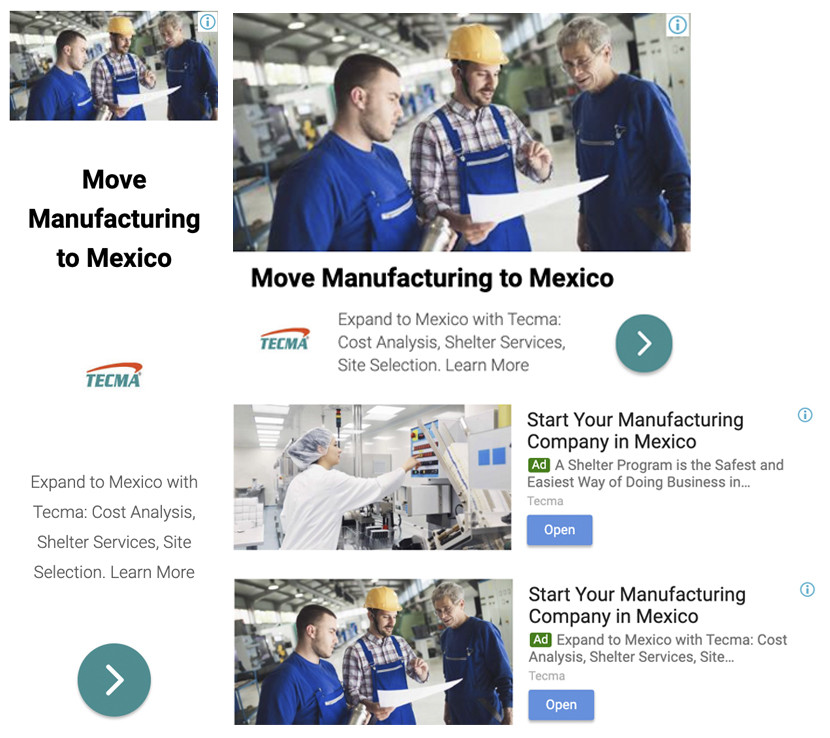The width and height of the screenshot is (830, 738).
Task: Click the banner ad's 'Cost Analysis, Shelter Services' description
Action: [452, 343]
